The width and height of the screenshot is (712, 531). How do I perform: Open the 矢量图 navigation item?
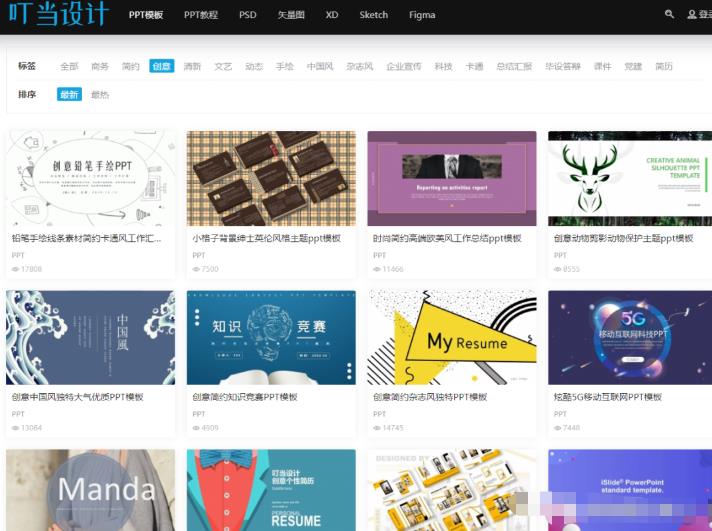[x=293, y=15]
